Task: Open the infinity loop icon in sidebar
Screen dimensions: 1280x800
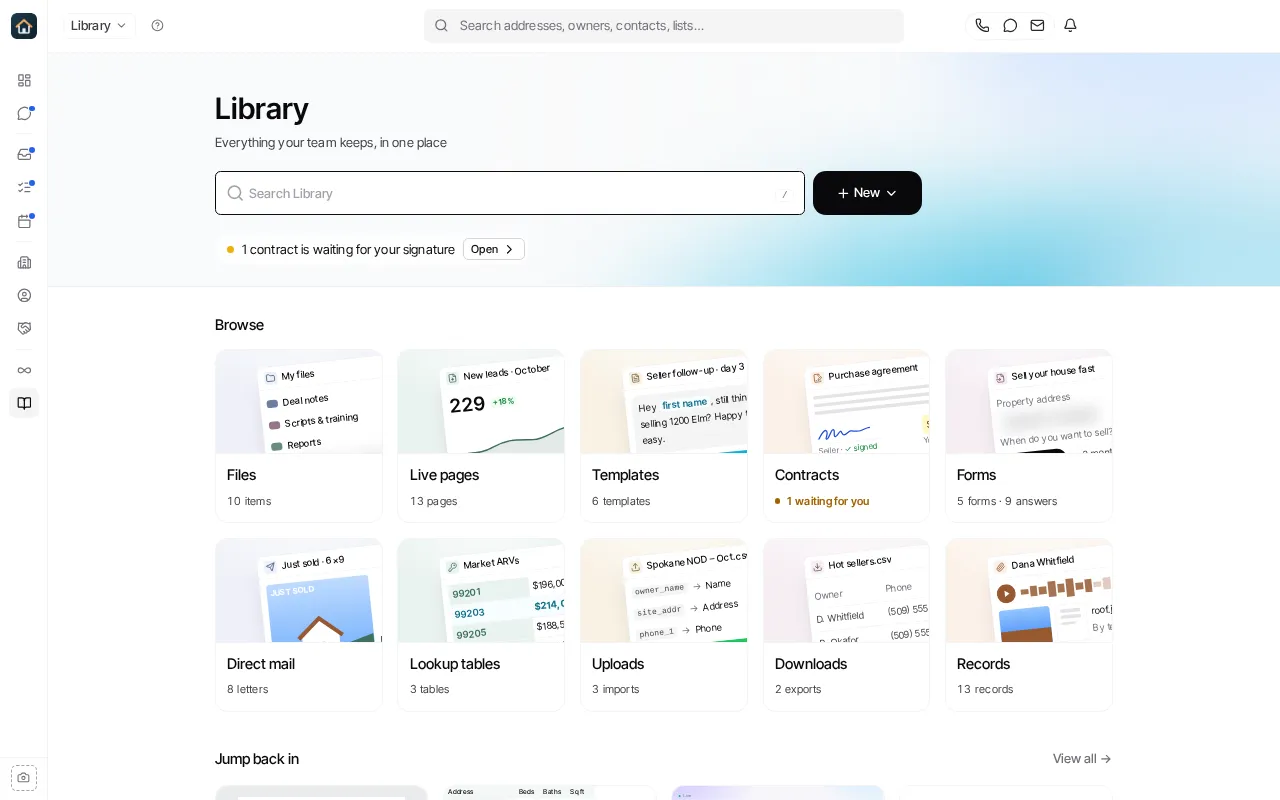Action: 24,370
